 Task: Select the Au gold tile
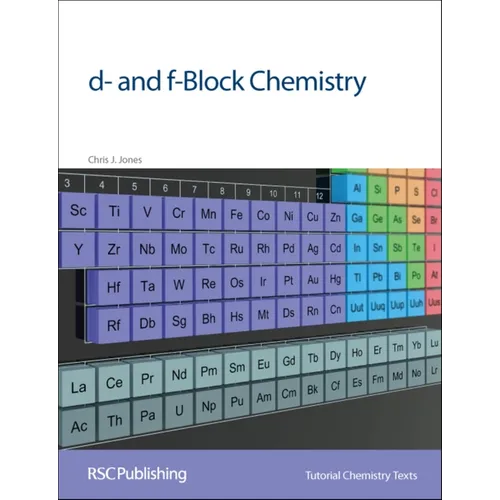[313, 280]
